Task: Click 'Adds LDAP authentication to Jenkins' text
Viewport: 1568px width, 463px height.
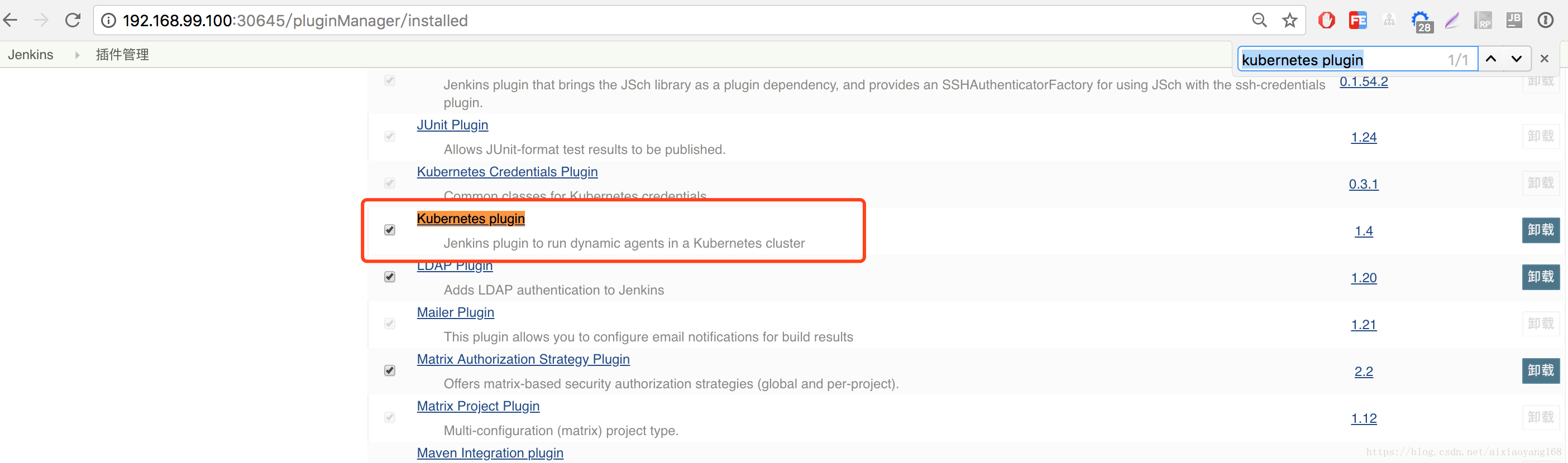Action: point(553,290)
